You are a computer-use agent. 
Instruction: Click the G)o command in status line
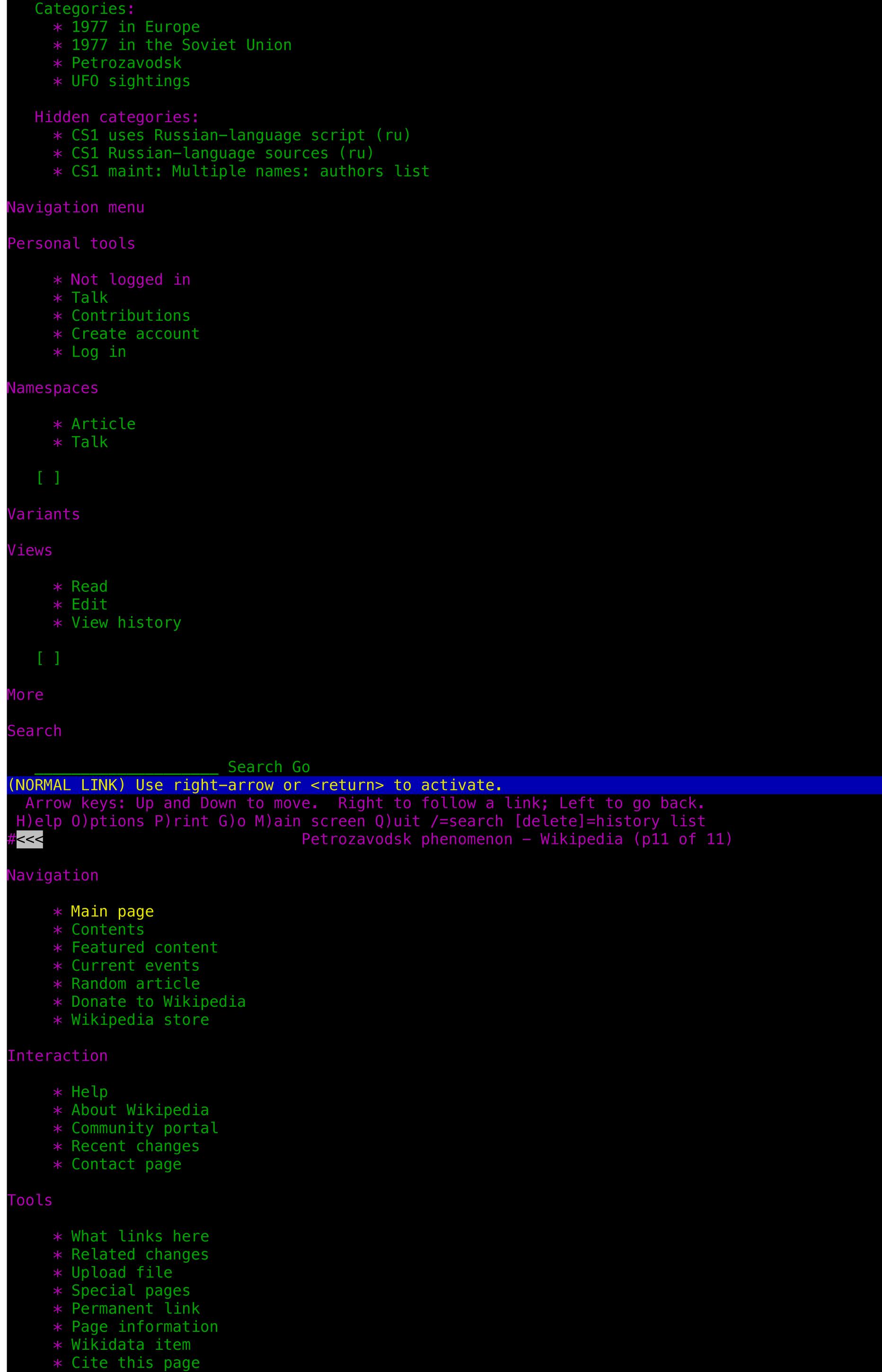pyautogui.click(x=232, y=822)
